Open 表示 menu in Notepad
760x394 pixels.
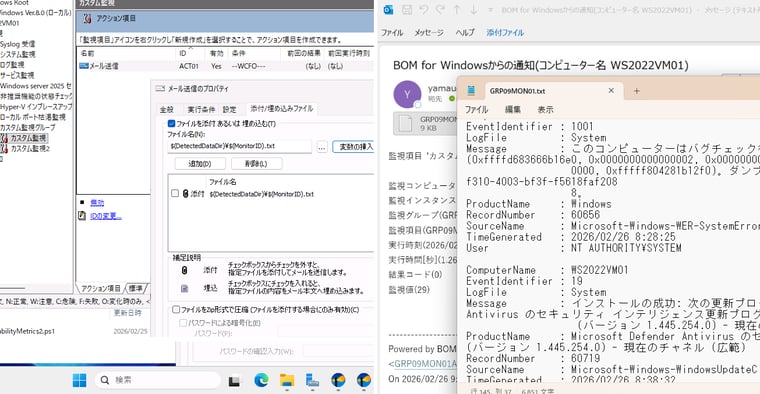545,110
